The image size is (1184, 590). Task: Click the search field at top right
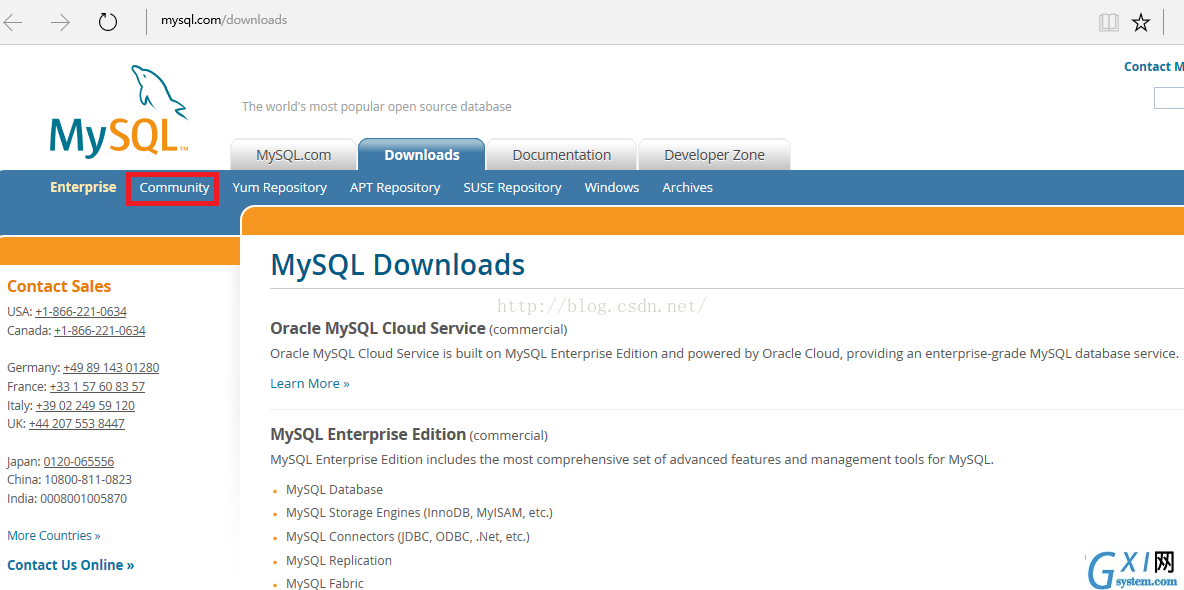tap(1169, 98)
